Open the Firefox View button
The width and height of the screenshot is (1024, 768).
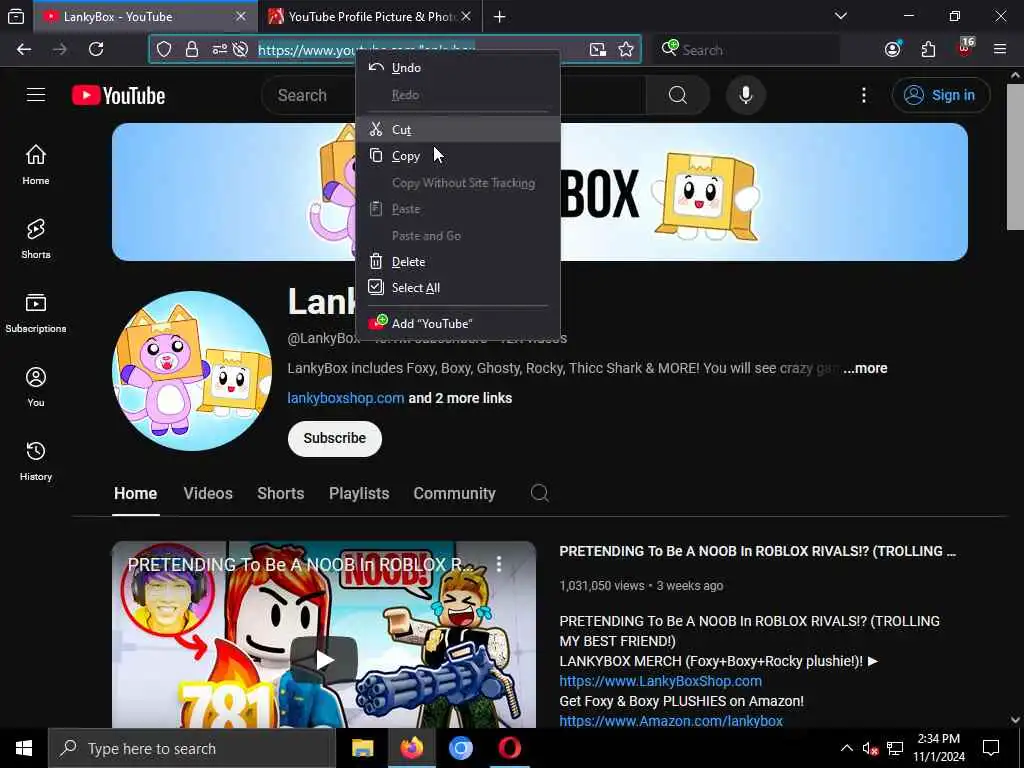coord(16,17)
